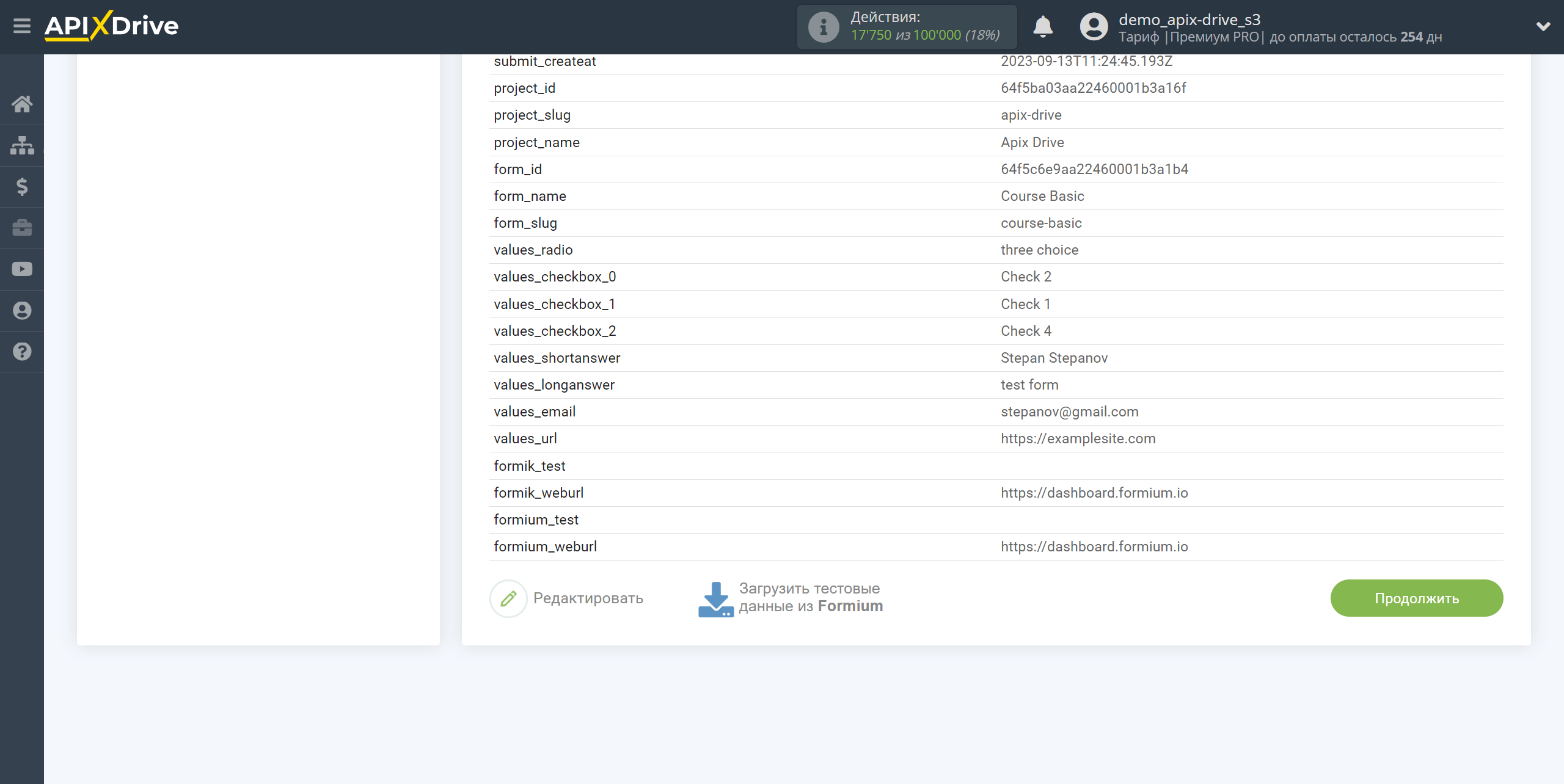Click the values_longanswer field label
Viewport: 1564px width, 784px height.
click(554, 385)
